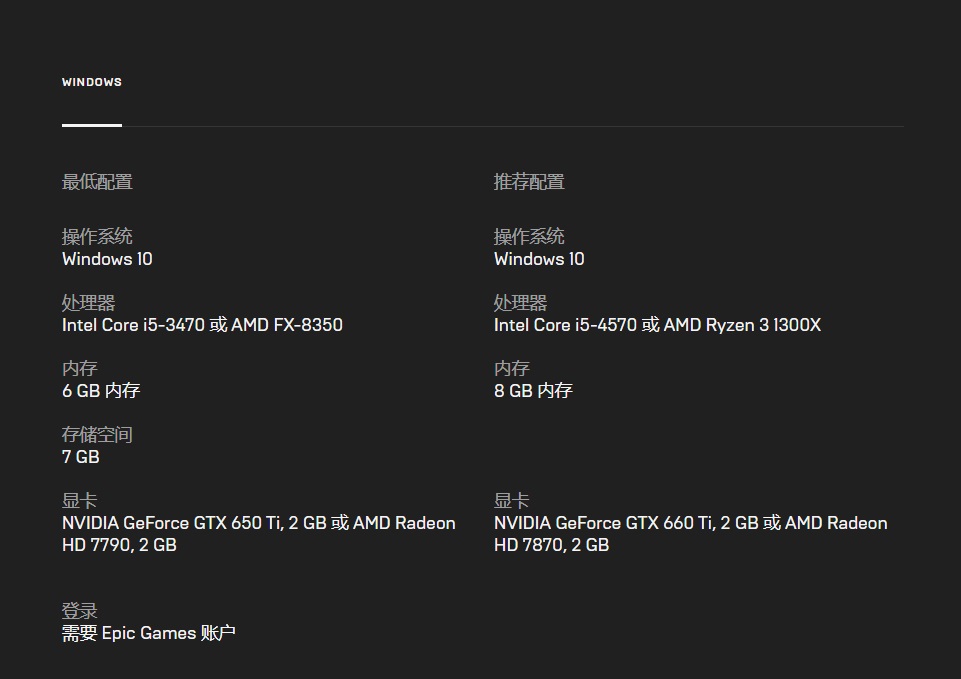Click the 需要 Epic Games 账户 text
The image size is (961, 679).
click(149, 633)
